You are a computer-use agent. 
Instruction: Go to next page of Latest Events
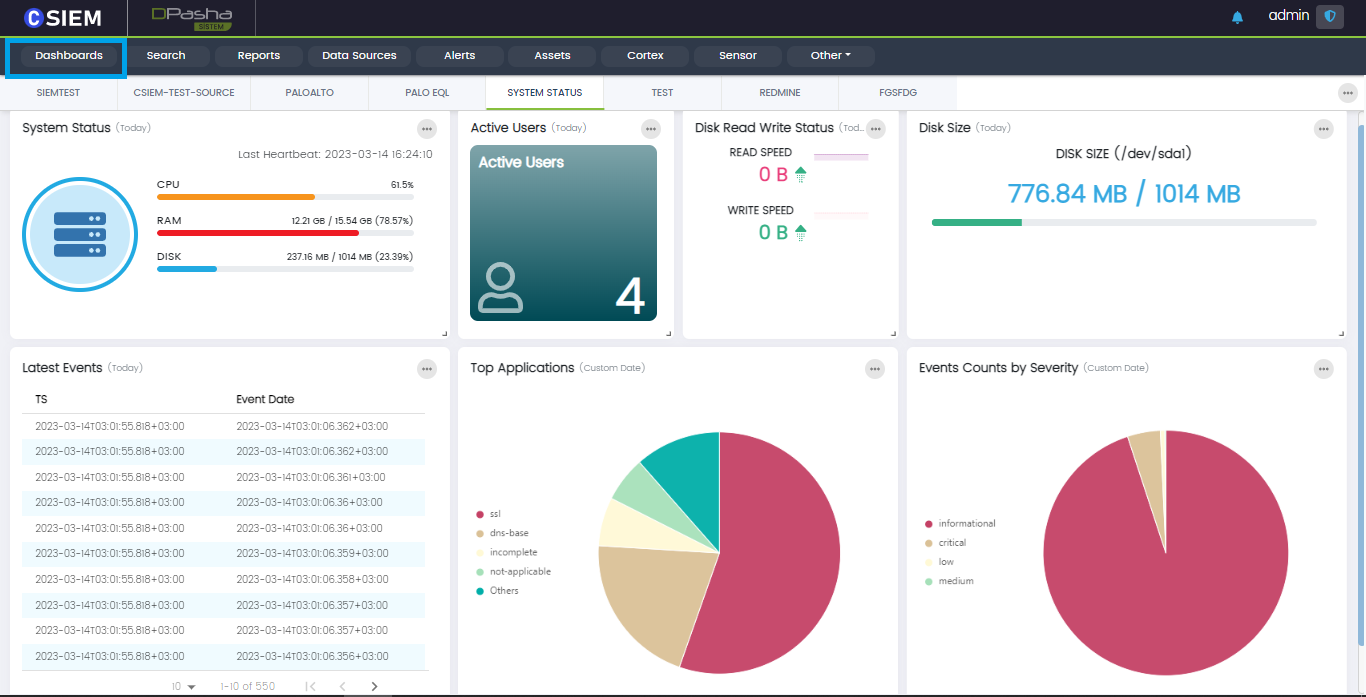tap(375, 686)
